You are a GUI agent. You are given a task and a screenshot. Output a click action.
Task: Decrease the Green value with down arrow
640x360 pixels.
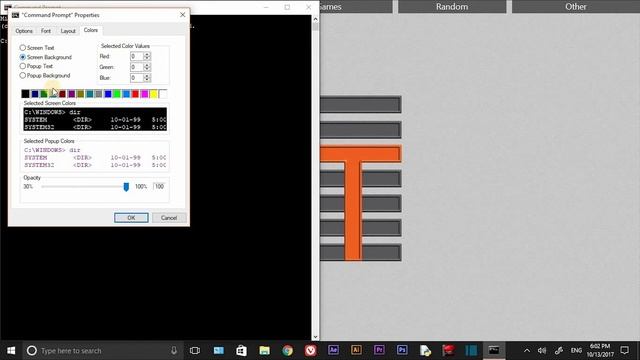pyautogui.click(x=147, y=69)
